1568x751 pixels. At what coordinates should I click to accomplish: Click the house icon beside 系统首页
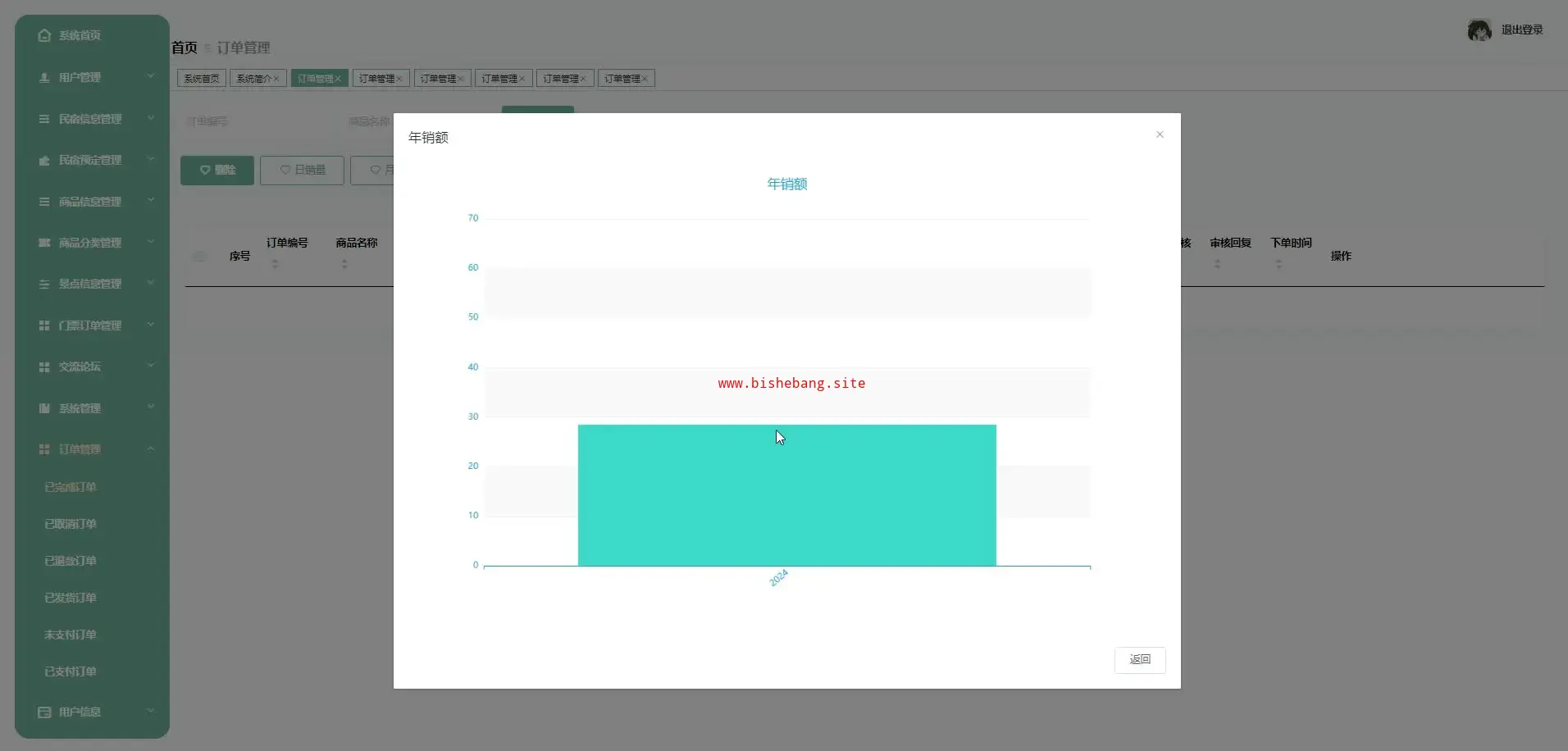point(44,35)
